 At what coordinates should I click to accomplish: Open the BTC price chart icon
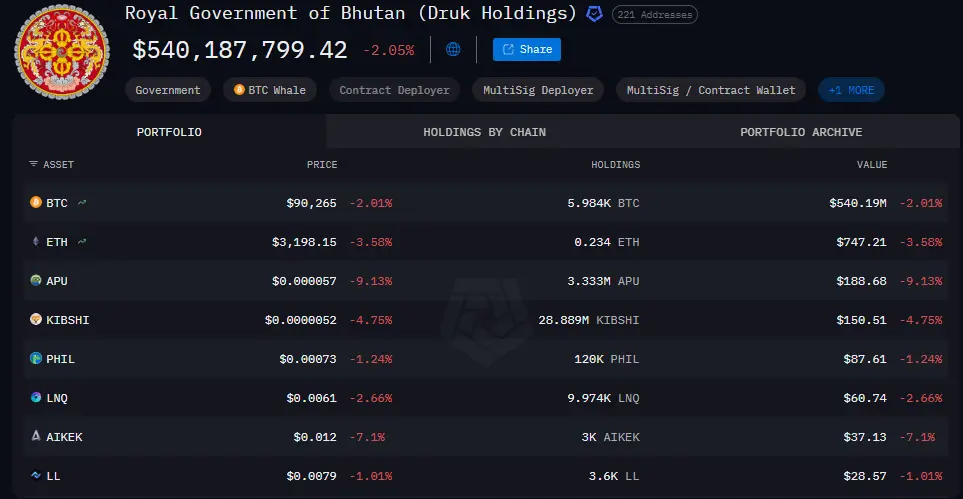82,203
